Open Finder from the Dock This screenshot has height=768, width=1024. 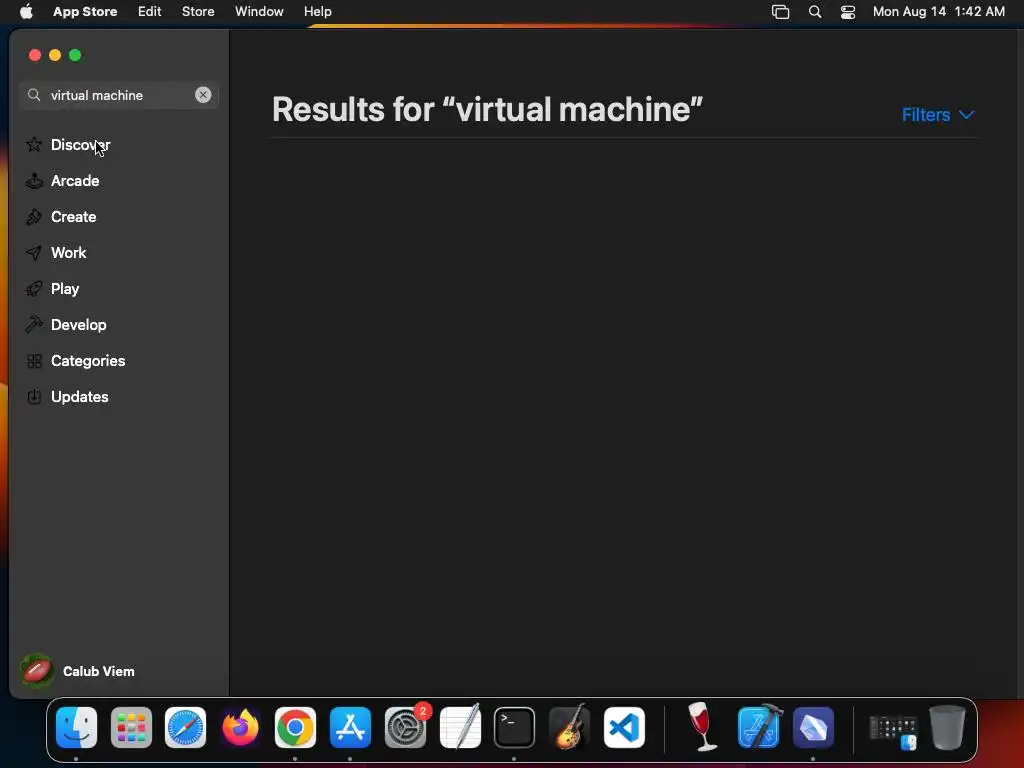pyautogui.click(x=76, y=727)
